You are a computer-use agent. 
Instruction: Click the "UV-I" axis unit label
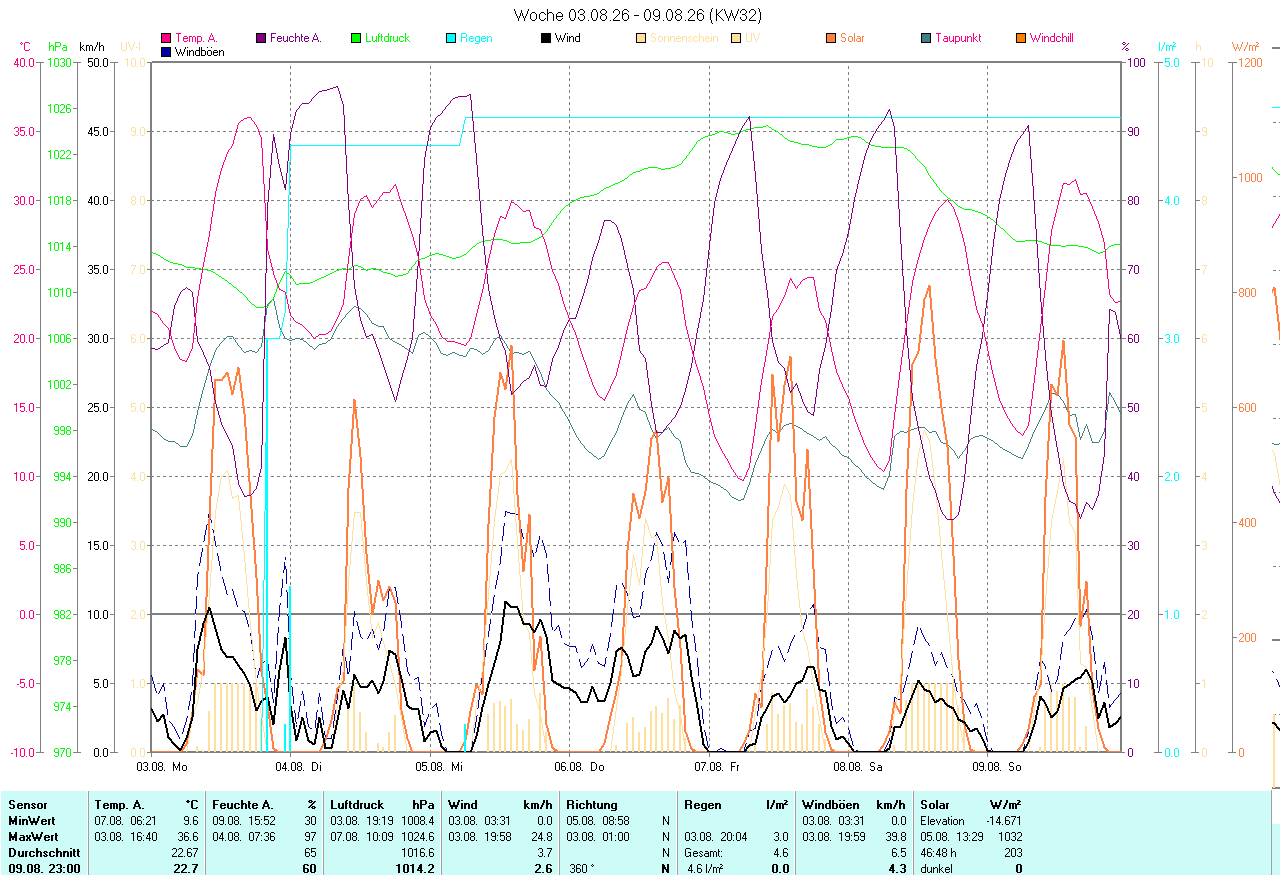pyautogui.click(x=130, y=47)
